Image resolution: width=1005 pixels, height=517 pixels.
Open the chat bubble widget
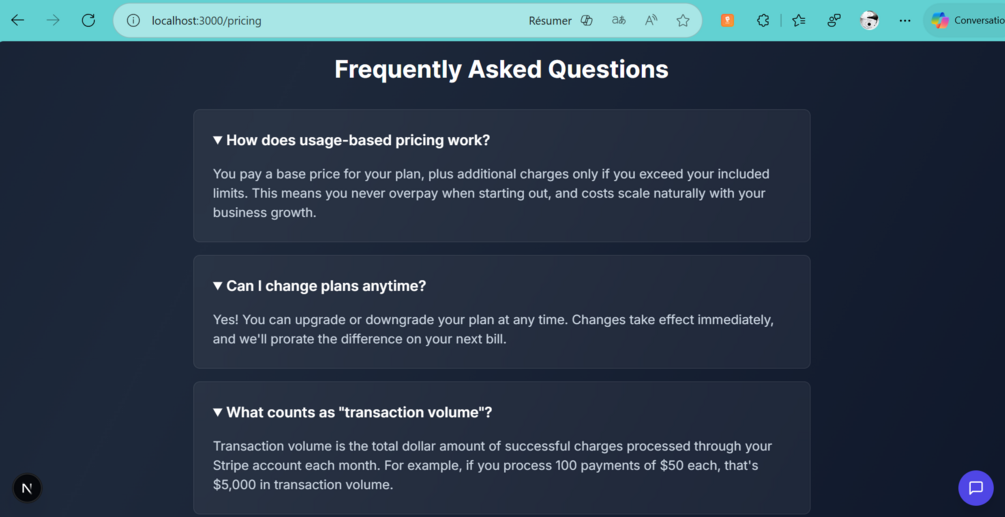976,488
